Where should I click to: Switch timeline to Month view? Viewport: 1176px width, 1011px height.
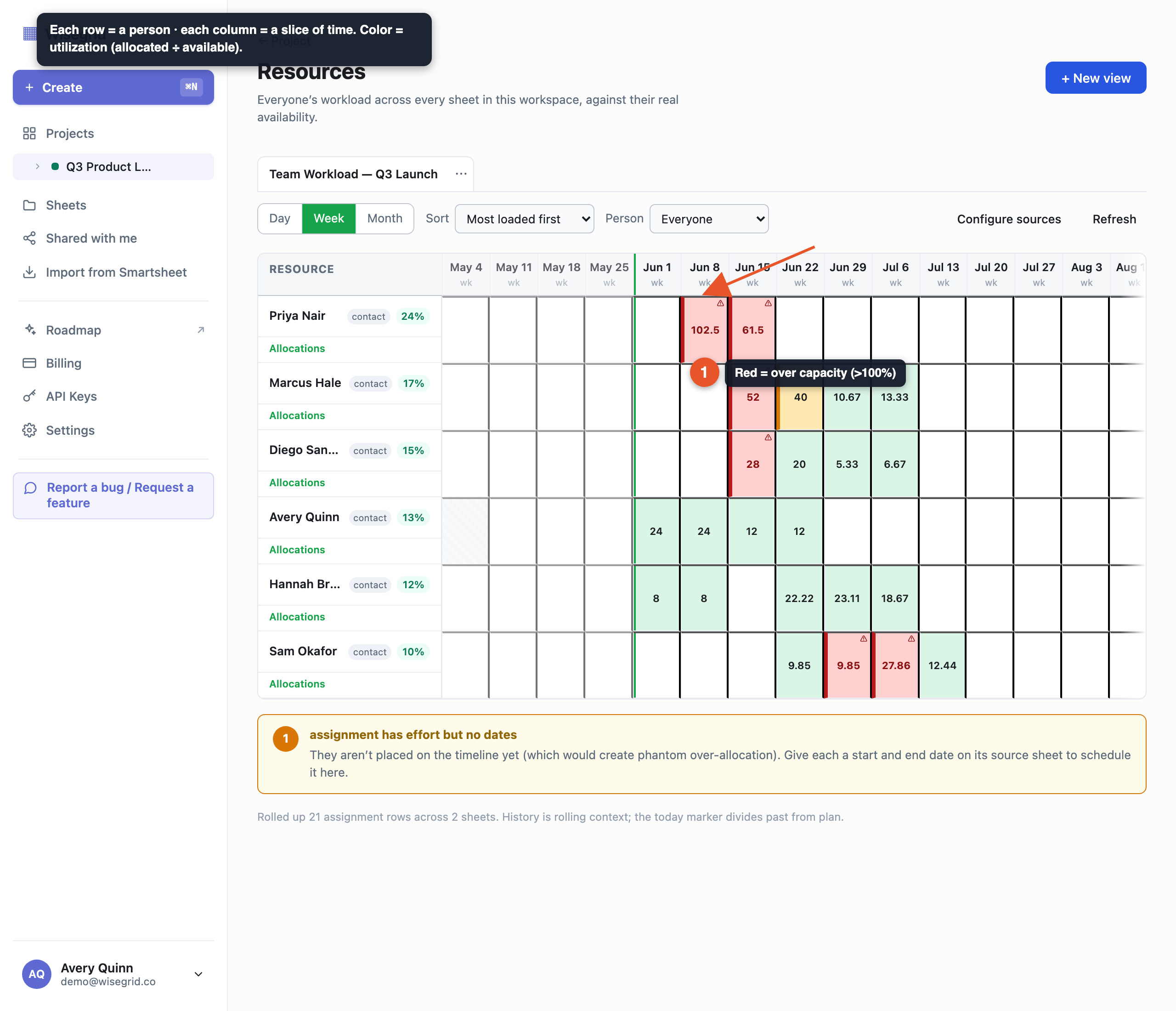pyautogui.click(x=384, y=219)
